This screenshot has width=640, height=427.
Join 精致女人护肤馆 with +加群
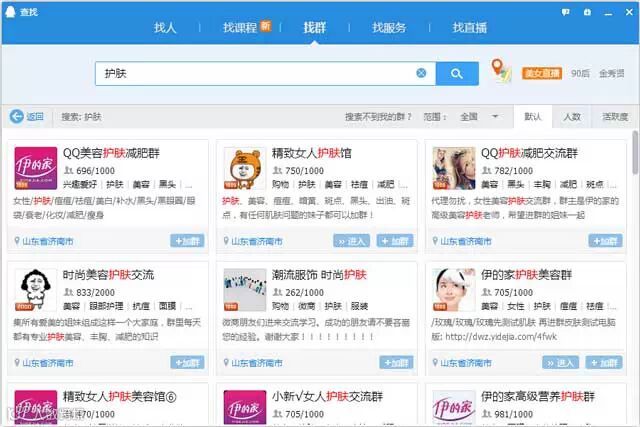[x=395, y=241]
